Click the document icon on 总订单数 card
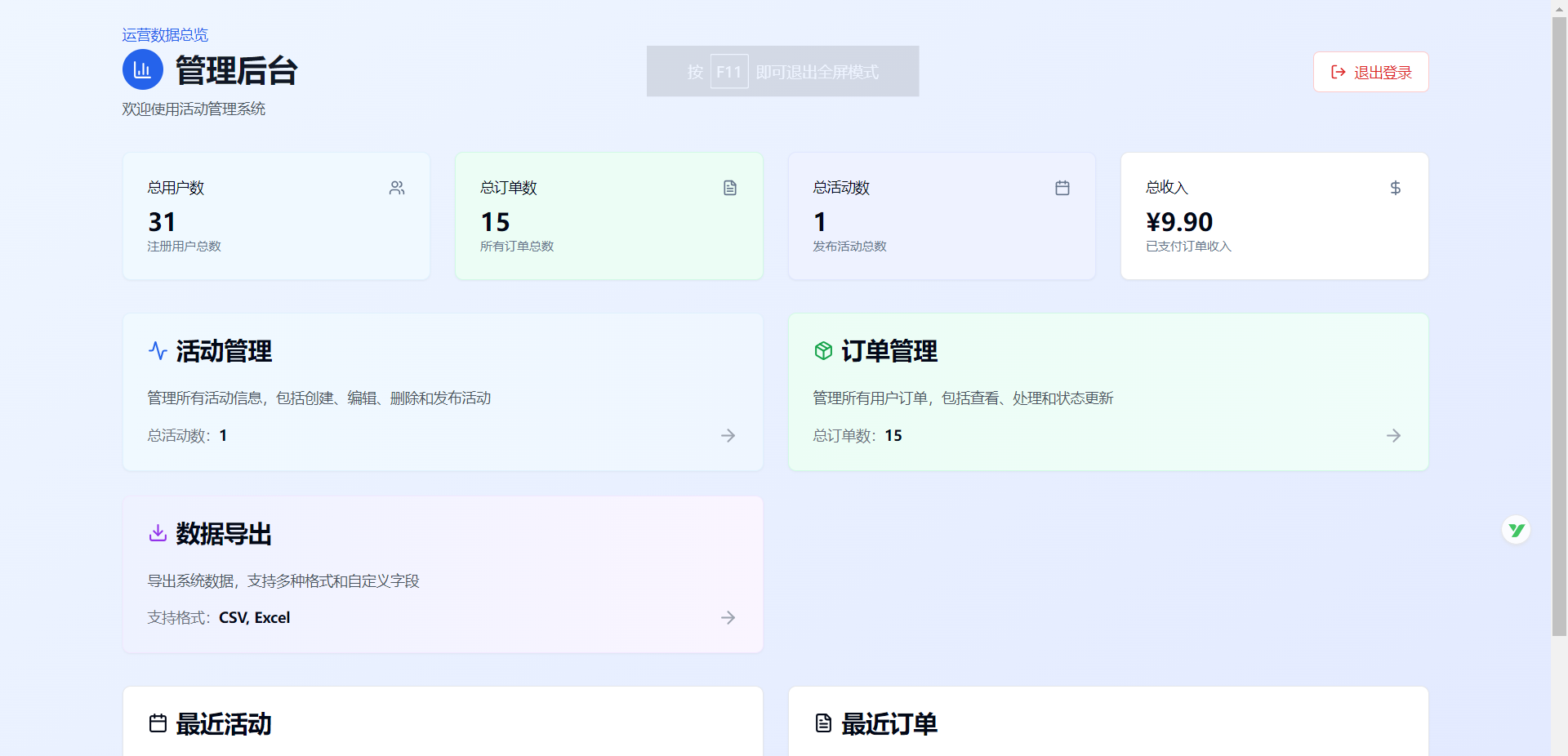Viewport: 1568px width, 756px height. 730,188
